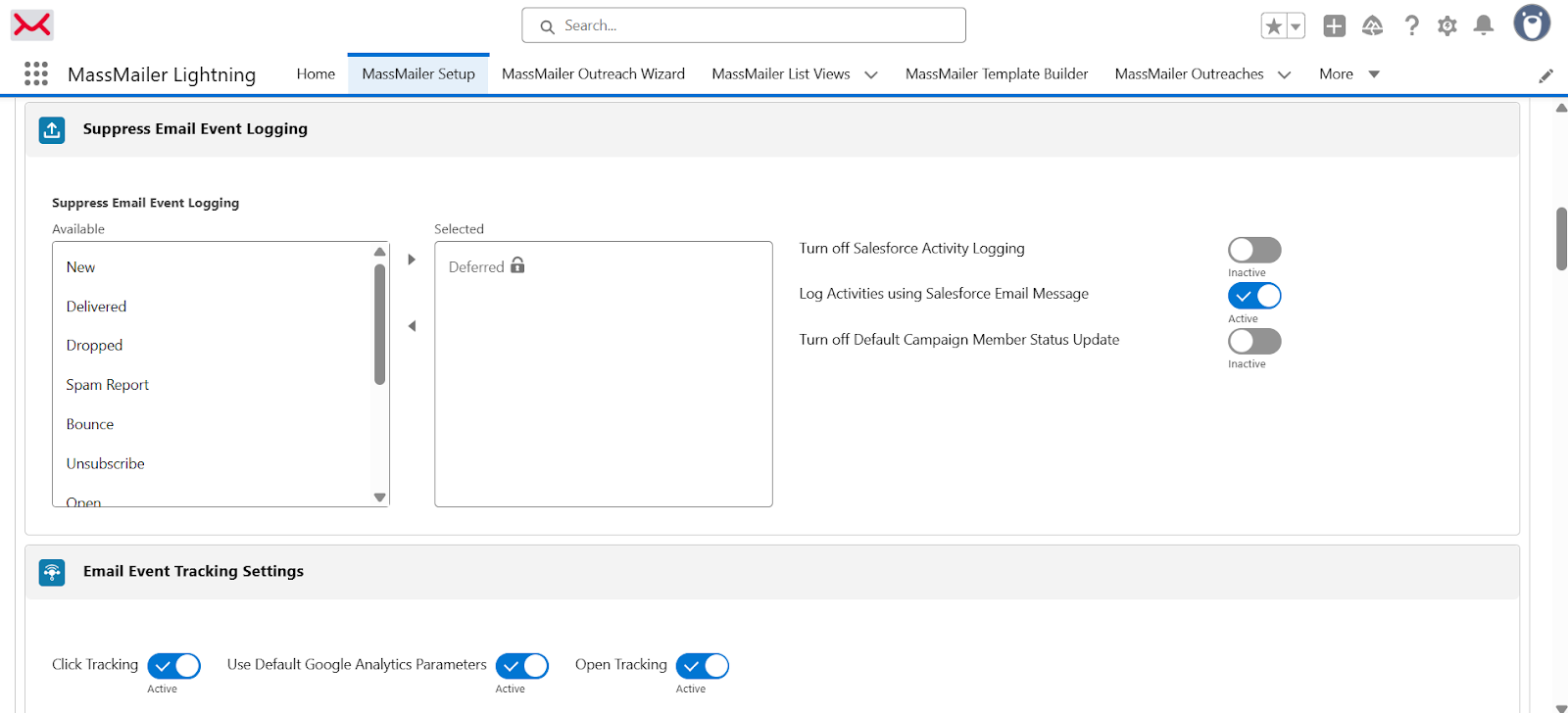Enable Turn off Salesforce Activity Logging

1254,250
